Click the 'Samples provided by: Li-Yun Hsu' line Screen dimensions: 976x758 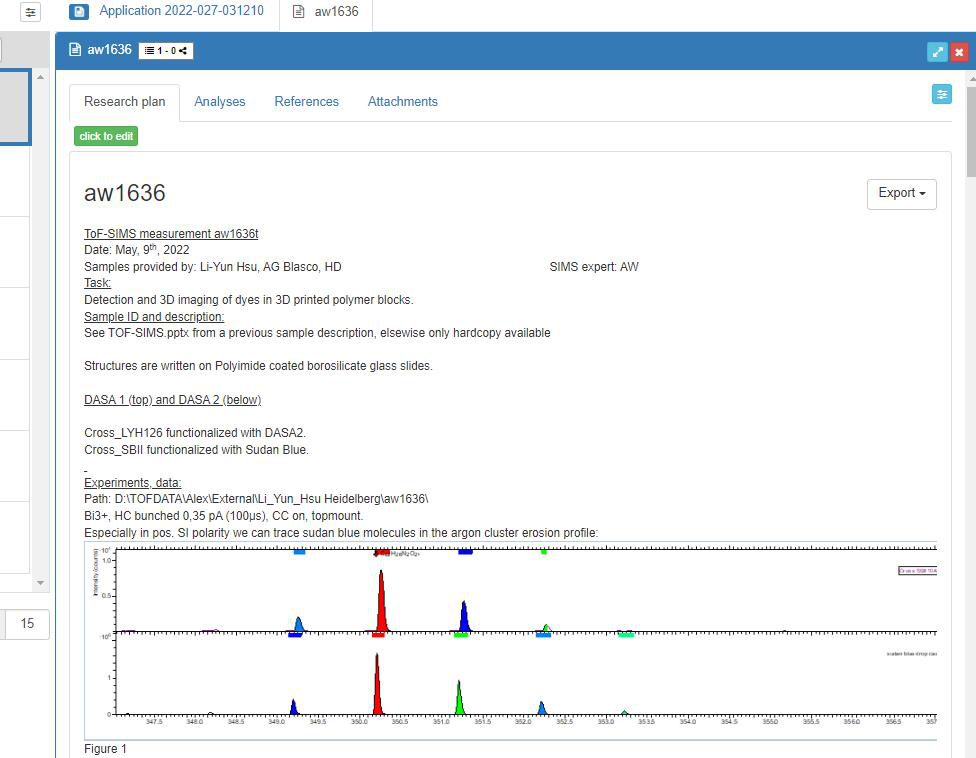(213, 267)
